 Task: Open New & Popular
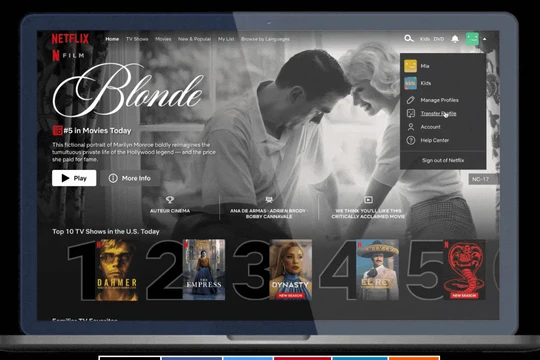pos(195,39)
